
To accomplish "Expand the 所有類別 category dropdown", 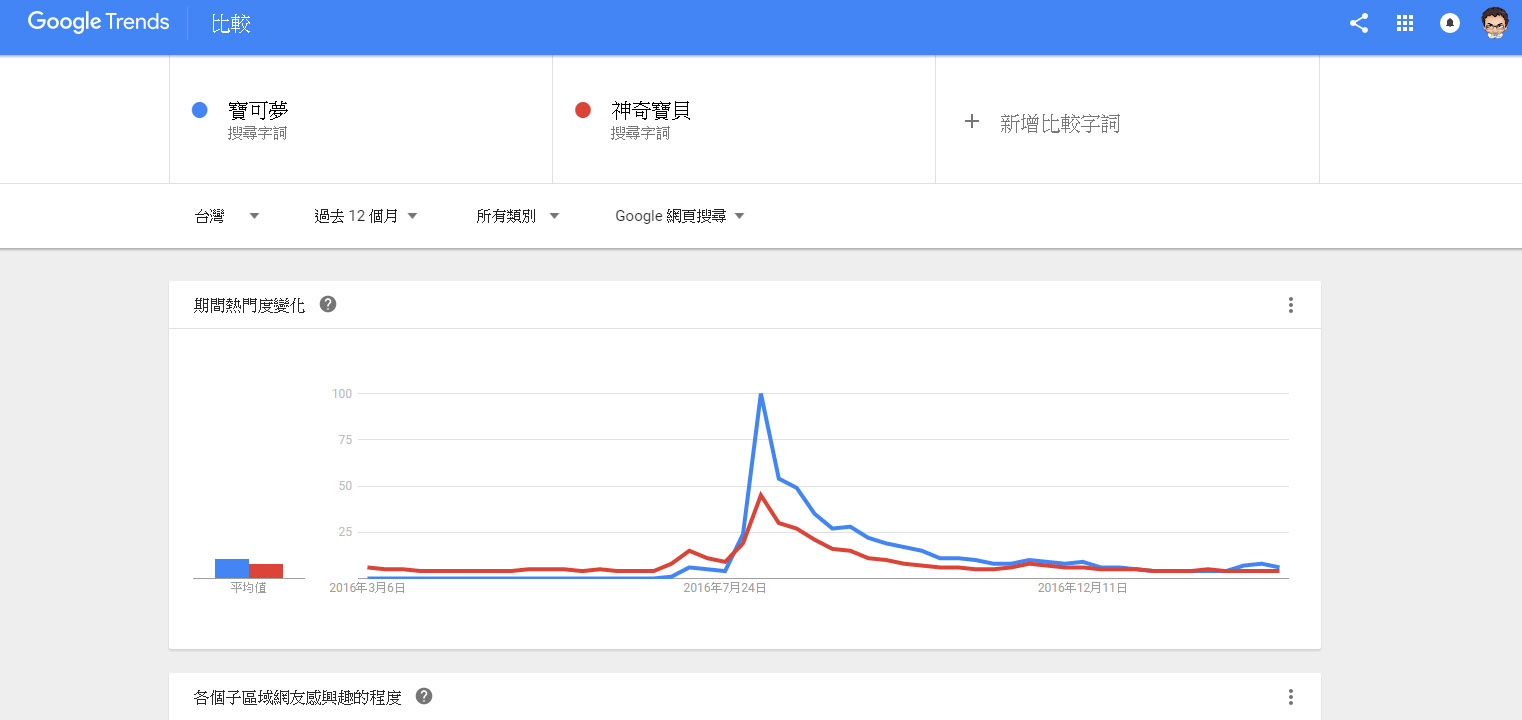I will tap(518, 216).
